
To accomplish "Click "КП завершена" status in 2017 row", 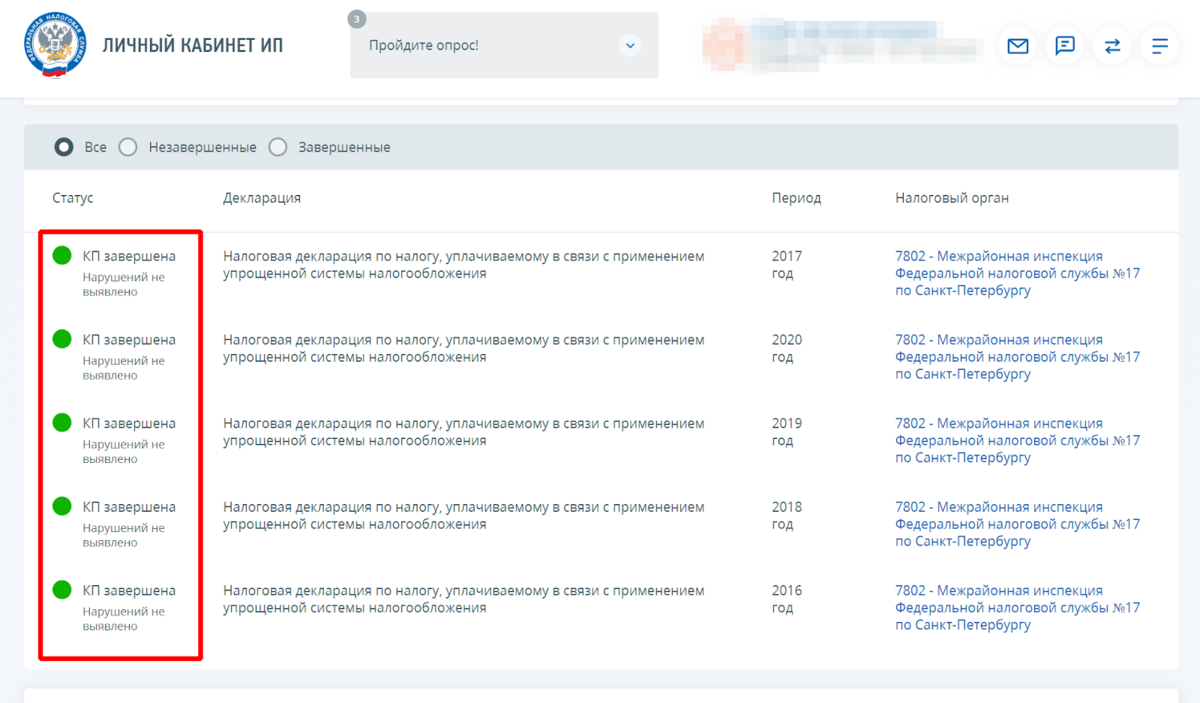I will point(129,256).
